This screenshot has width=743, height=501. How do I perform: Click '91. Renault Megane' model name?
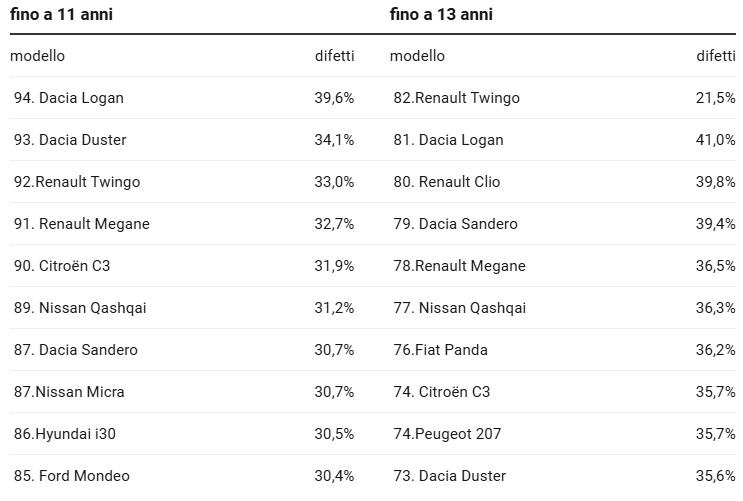tap(82, 224)
